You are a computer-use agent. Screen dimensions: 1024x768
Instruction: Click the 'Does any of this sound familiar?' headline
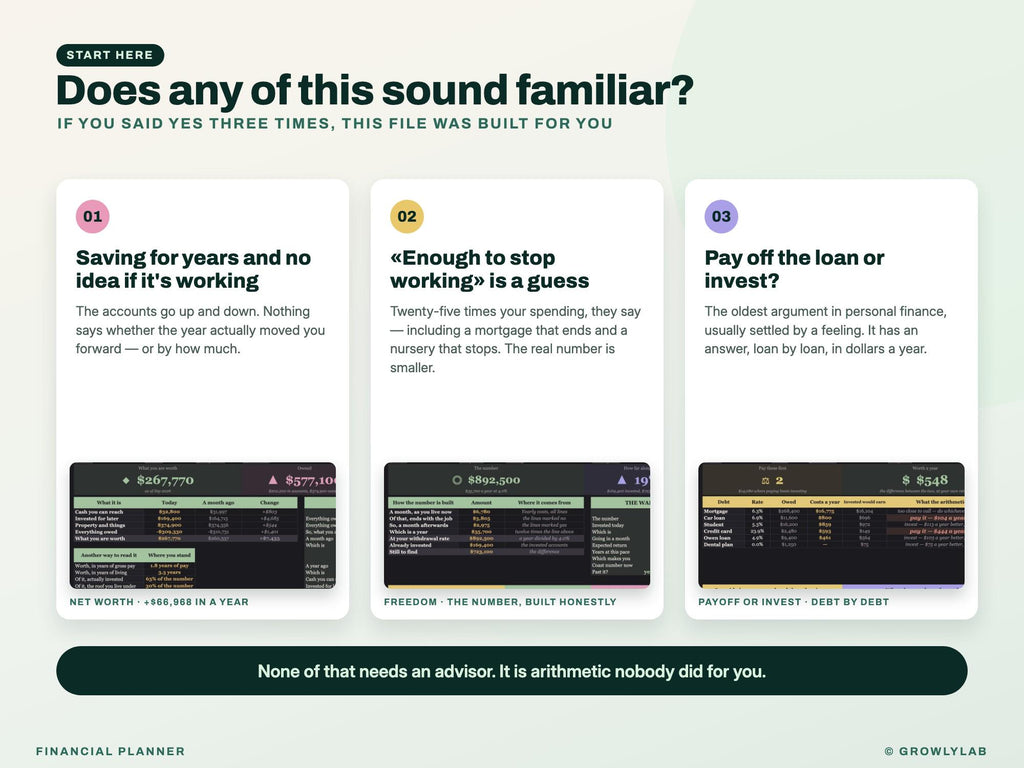[x=375, y=89]
